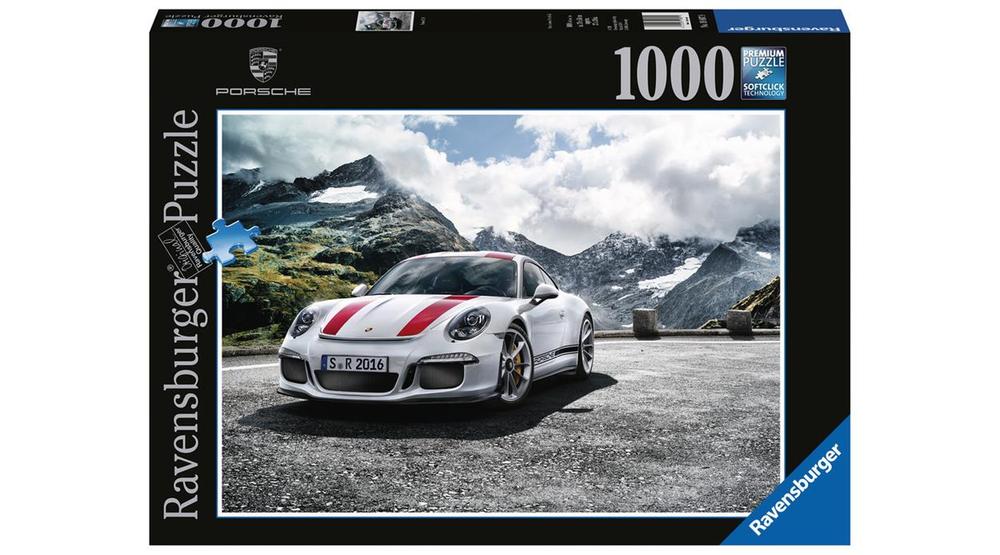The image size is (1000, 555).
Task: Click the PORSCHE wordmark under the crest
Action: [263, 92]
